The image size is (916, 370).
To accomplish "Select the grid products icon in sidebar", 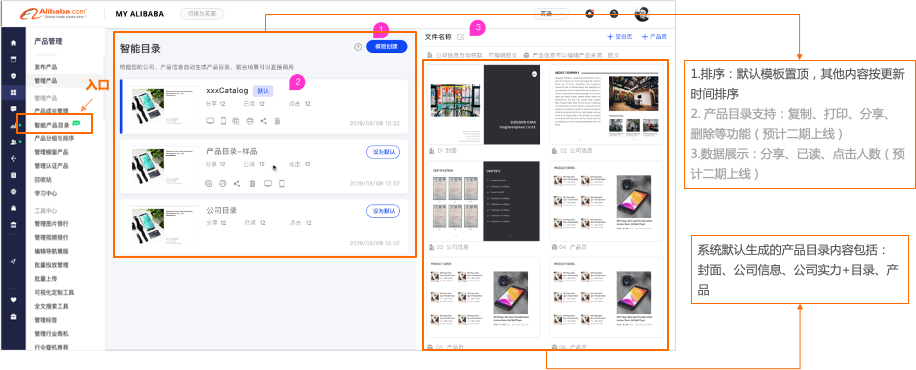I will (x=13, y=92).
